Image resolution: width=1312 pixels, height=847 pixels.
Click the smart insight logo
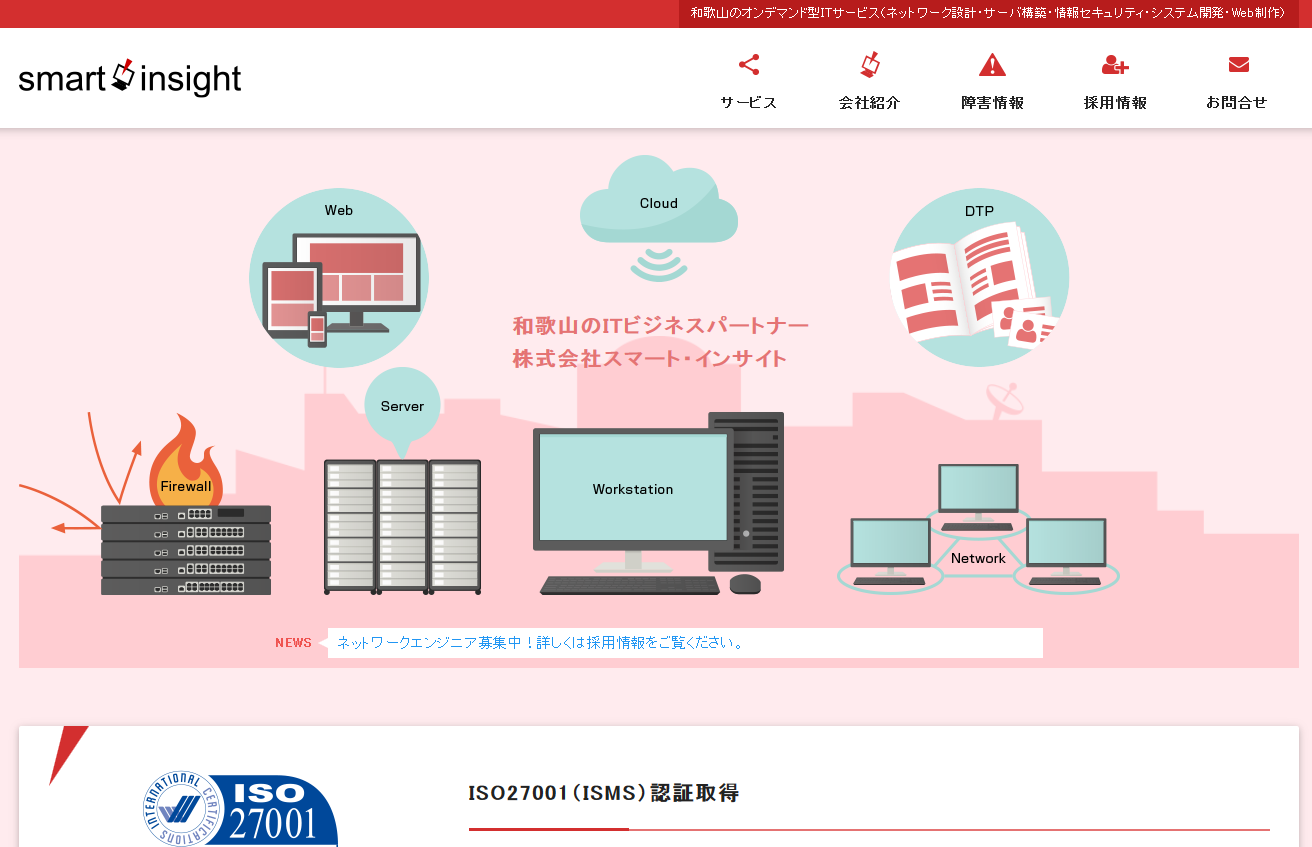click(130, 78)
